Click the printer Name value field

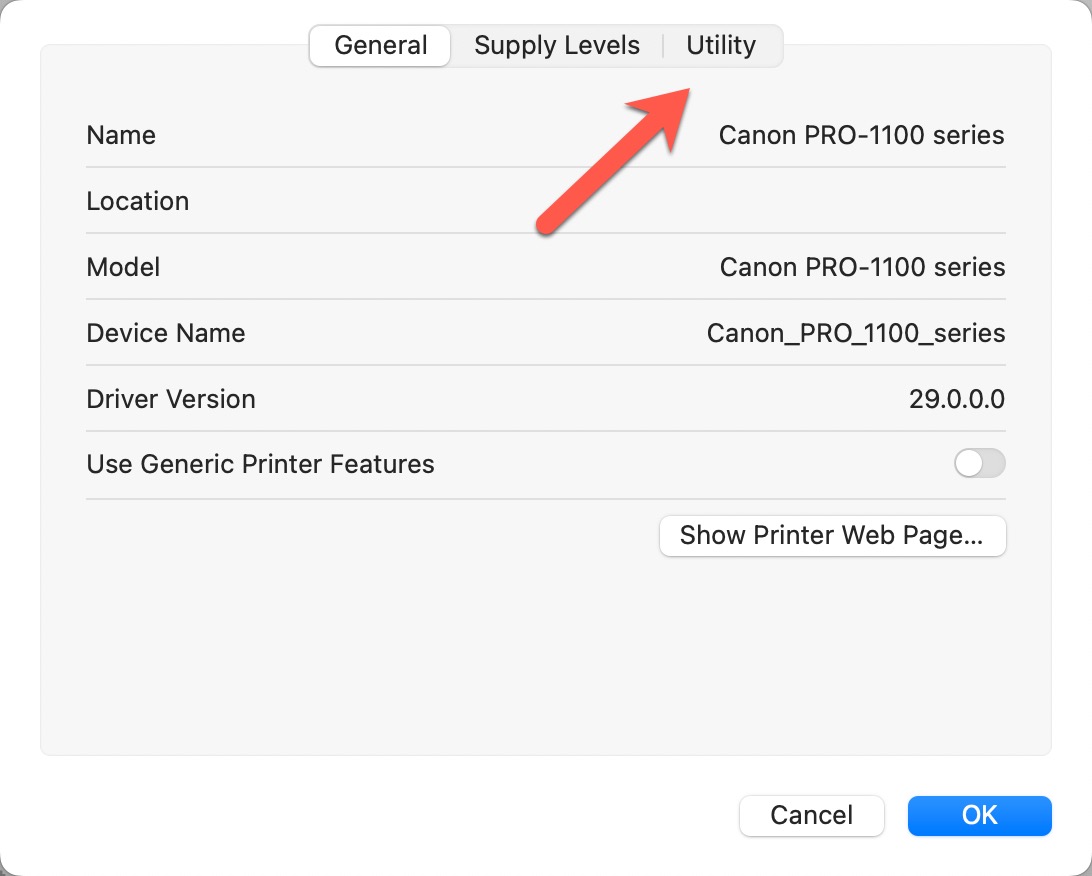pos(861,135)
